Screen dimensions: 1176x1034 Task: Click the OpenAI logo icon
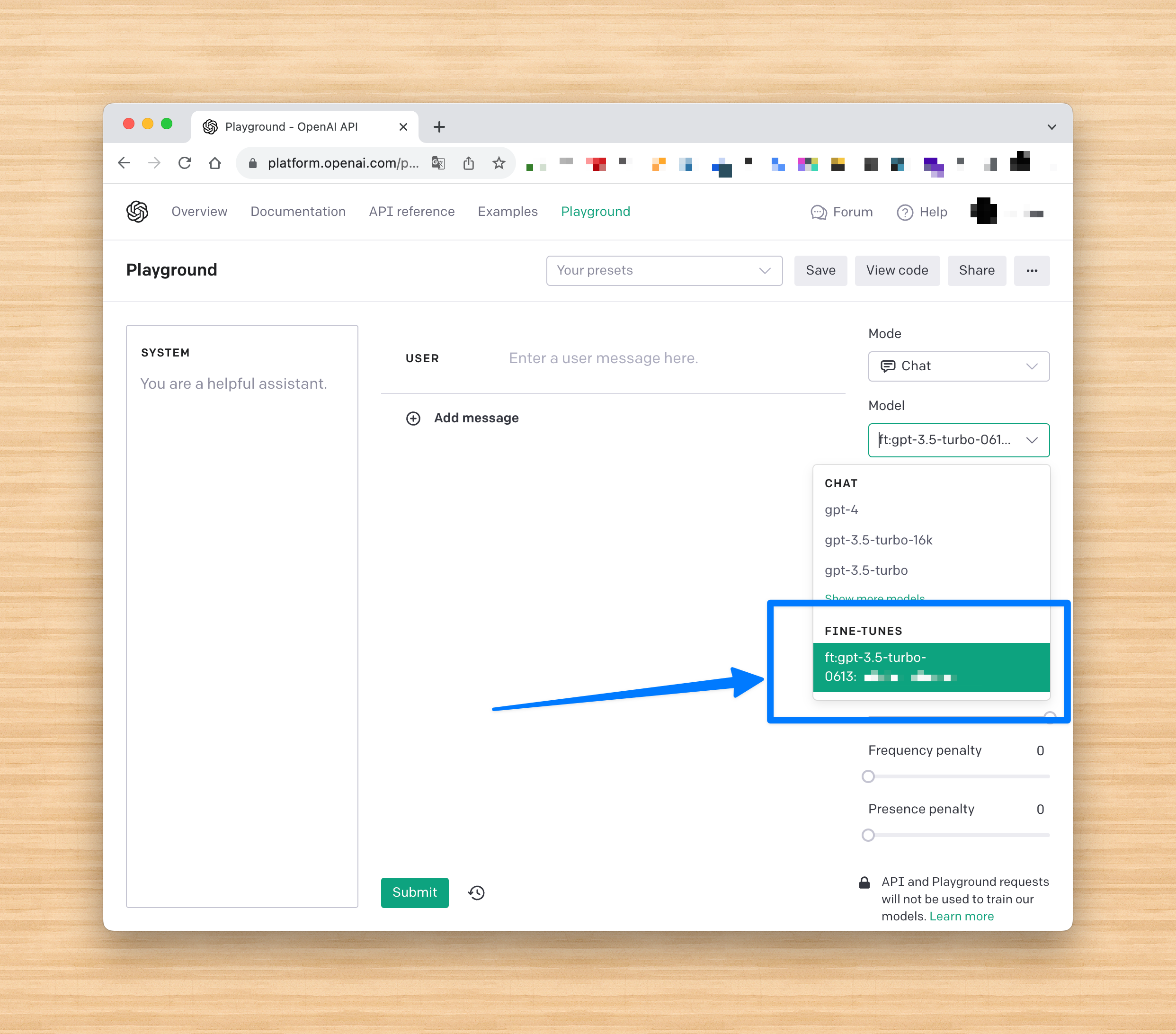pos(137,212)
